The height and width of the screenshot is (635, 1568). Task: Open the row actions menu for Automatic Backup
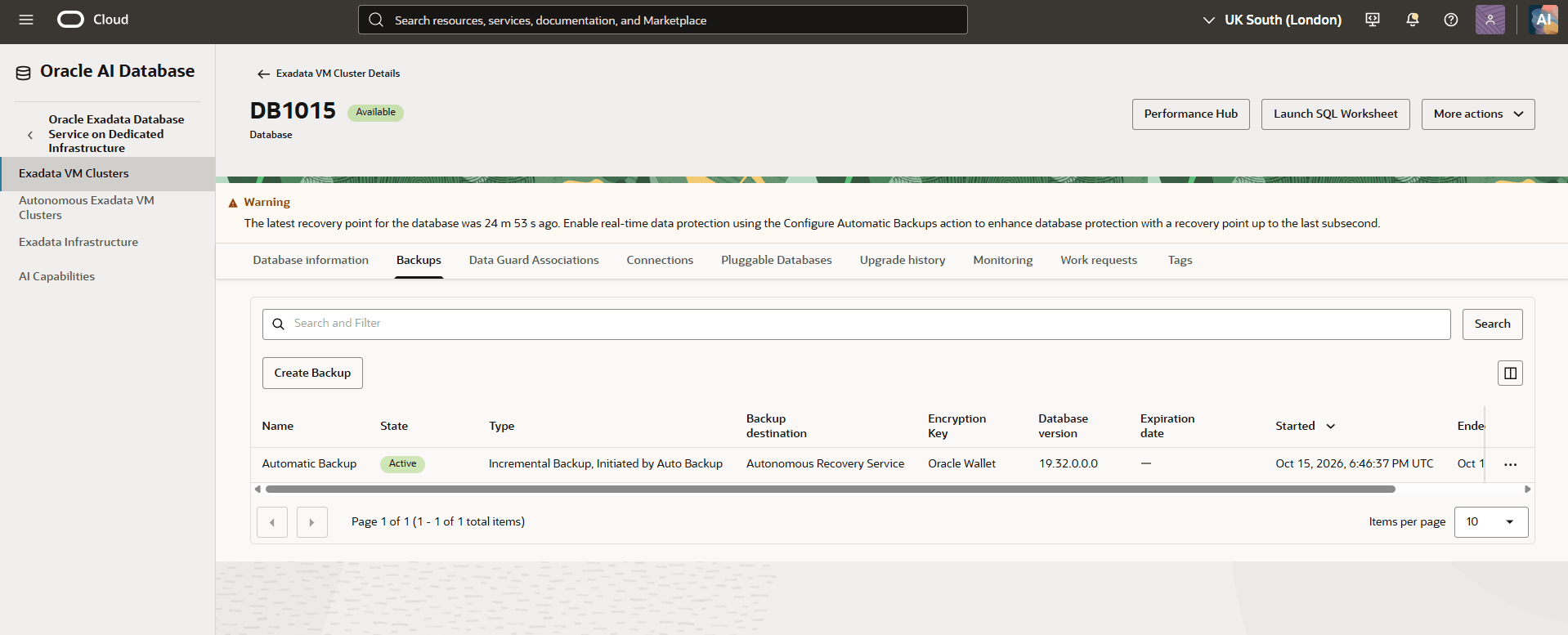click(1510, 464)
